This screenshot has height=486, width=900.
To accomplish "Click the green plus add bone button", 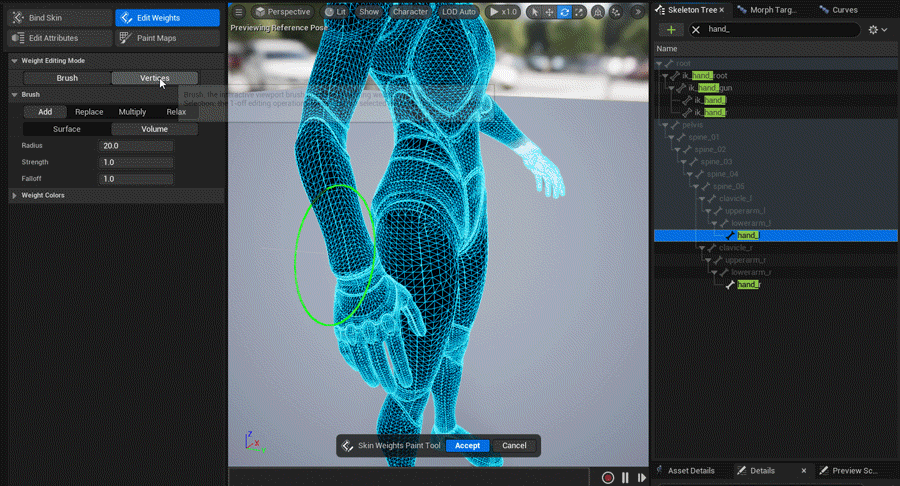I will click(671, 29).
